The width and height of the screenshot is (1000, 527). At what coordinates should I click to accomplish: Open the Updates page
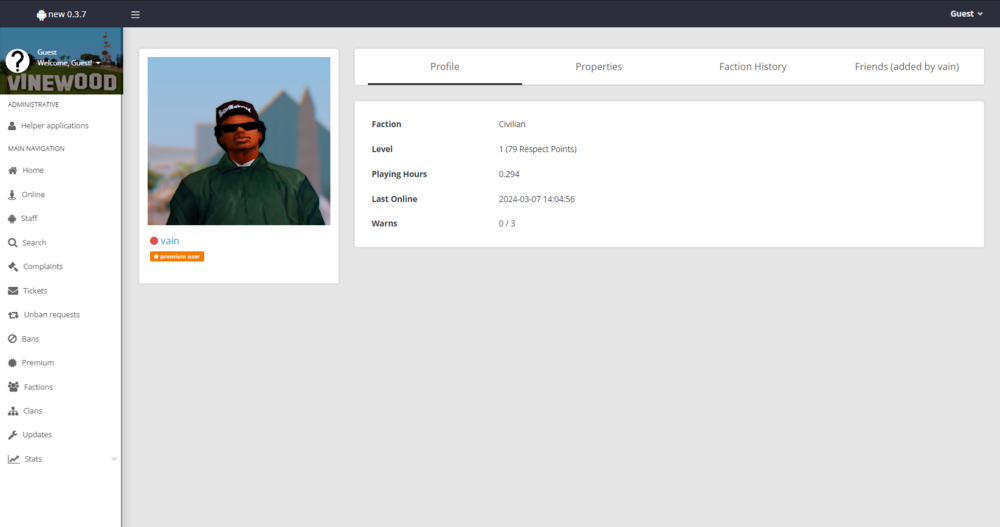click(37, 434)
